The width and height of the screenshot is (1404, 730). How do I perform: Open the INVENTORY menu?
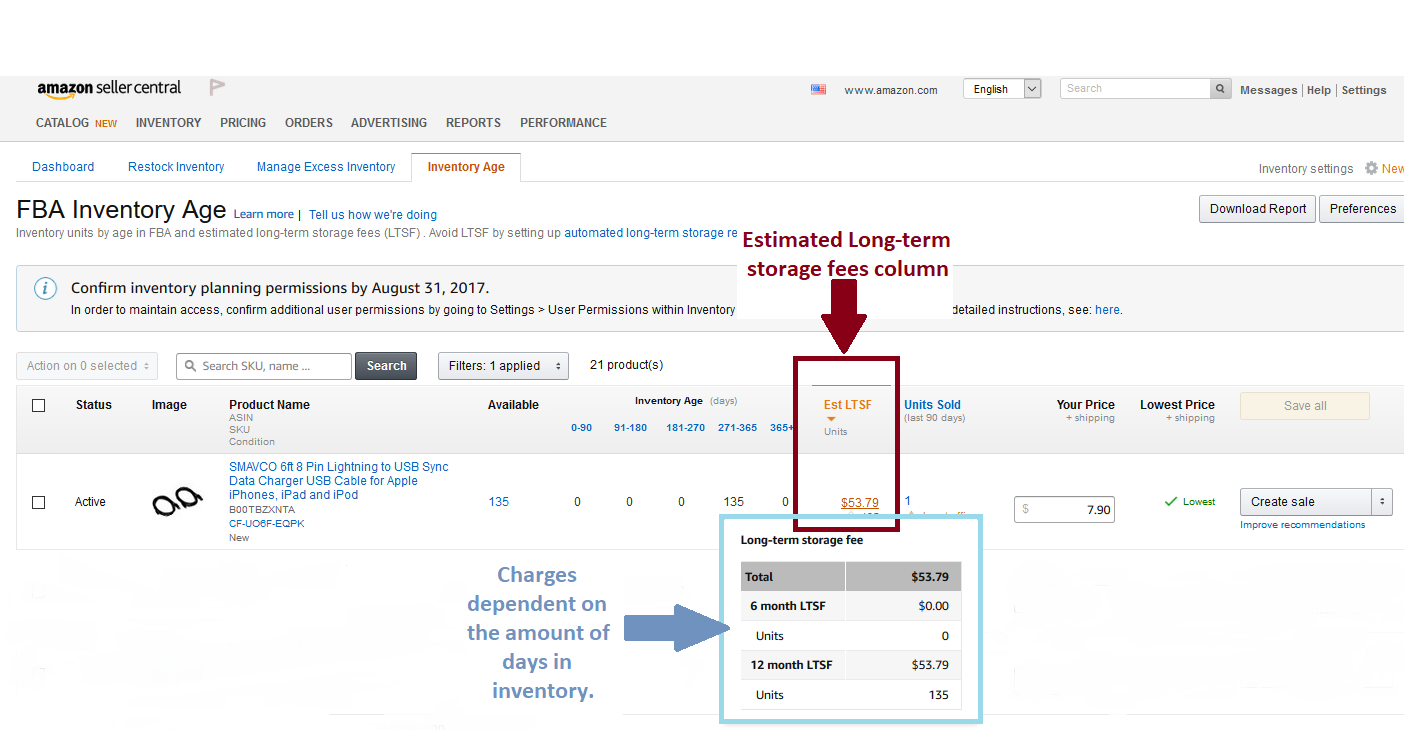click(x=168, y=123)
